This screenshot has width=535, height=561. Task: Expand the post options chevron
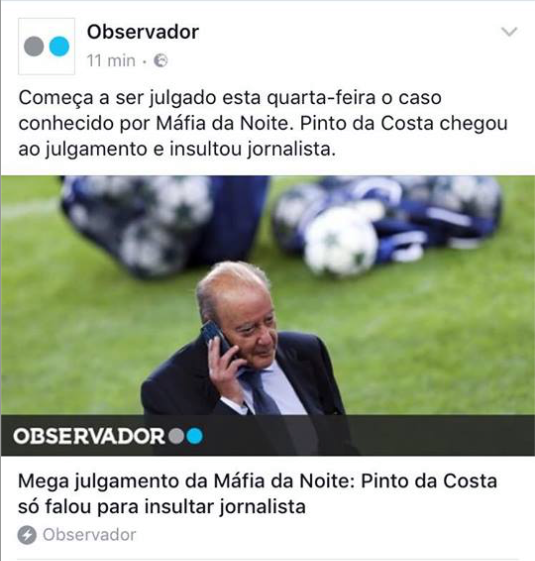click(x=509, y=32)
